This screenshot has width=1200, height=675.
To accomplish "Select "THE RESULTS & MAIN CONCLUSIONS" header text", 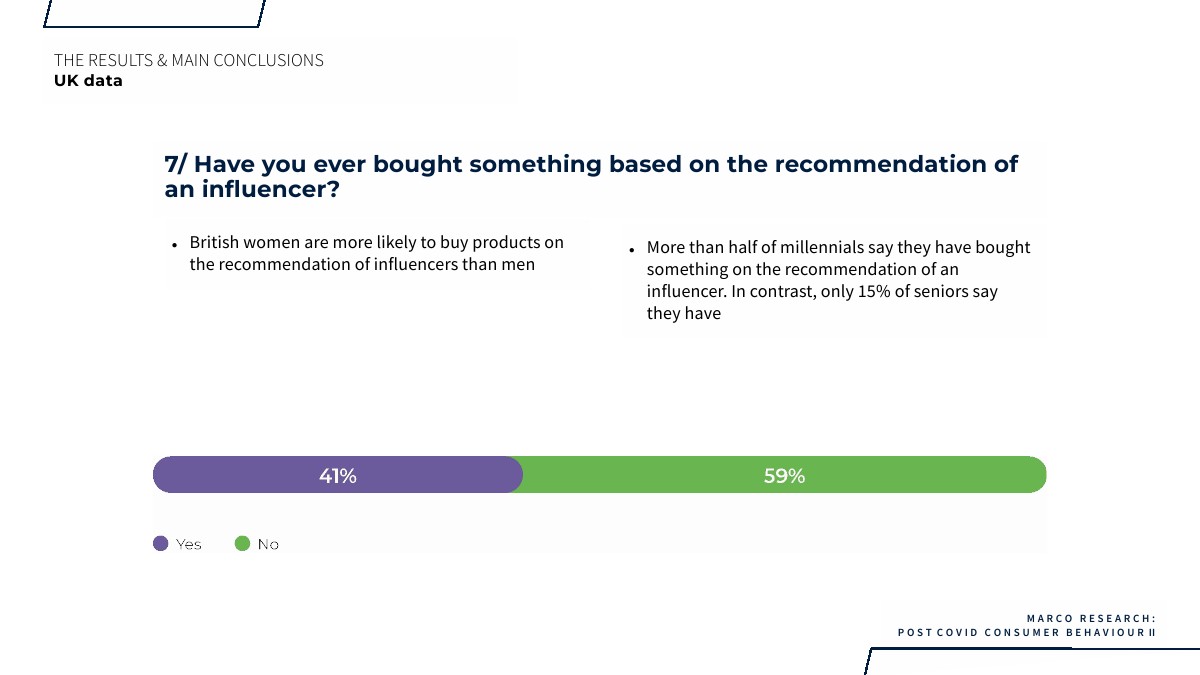I will click(x=189, y=60).
